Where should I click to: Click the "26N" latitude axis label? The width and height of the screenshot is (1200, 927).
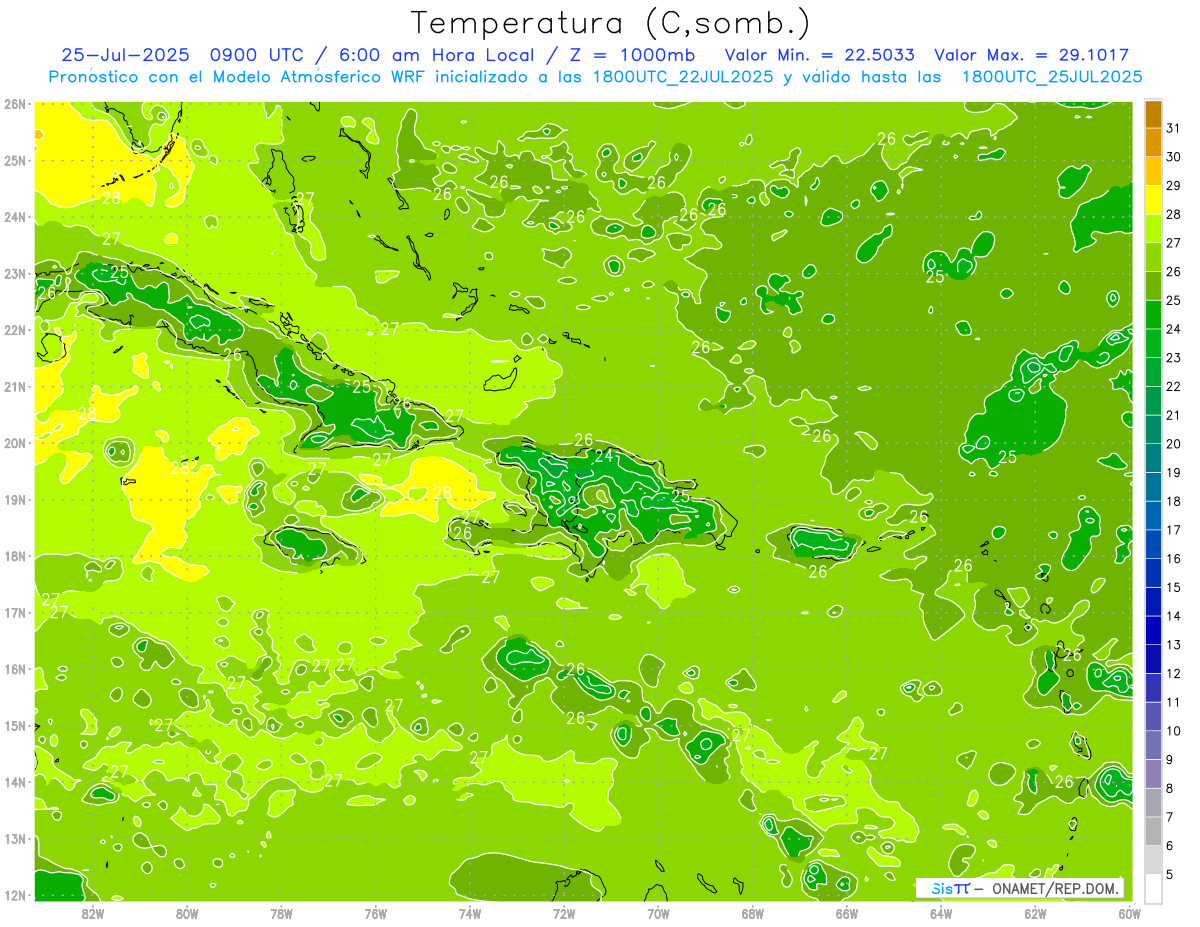pos(15,104)
